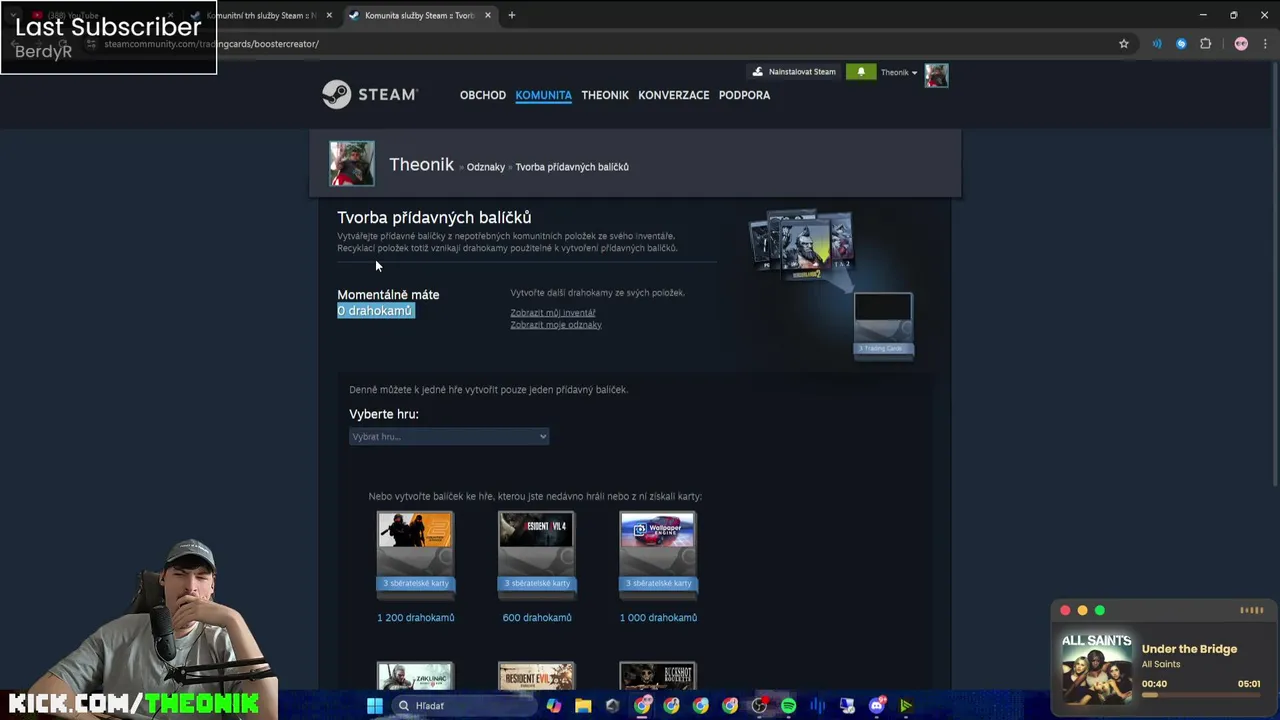Close the music widget with red dot
Viewport: 1280px width, 720px height.
[x=1065, y=610]
